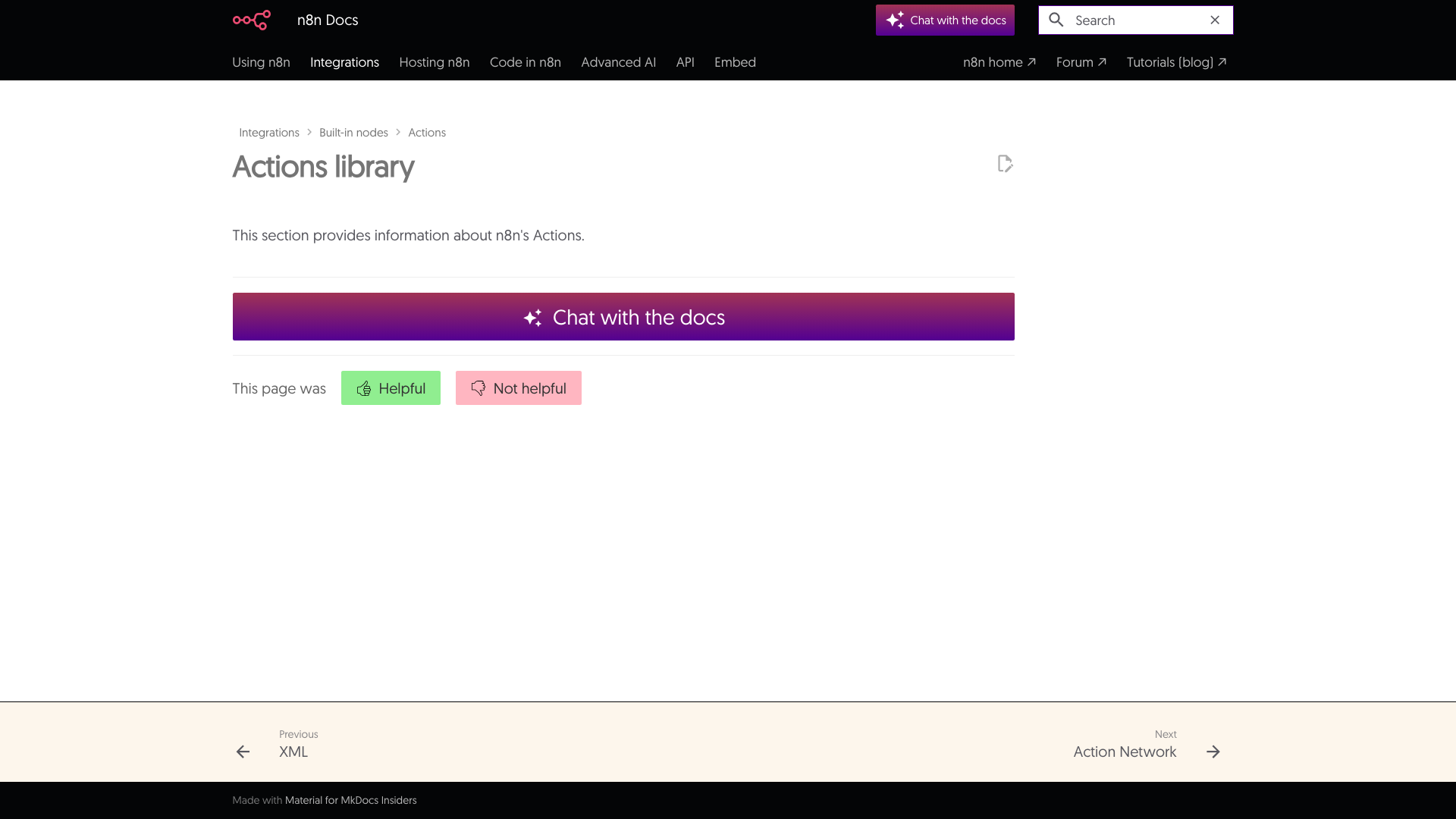
Task: Clear search with the X icon
Action: pyautogui.click(x=1215, y=20)
